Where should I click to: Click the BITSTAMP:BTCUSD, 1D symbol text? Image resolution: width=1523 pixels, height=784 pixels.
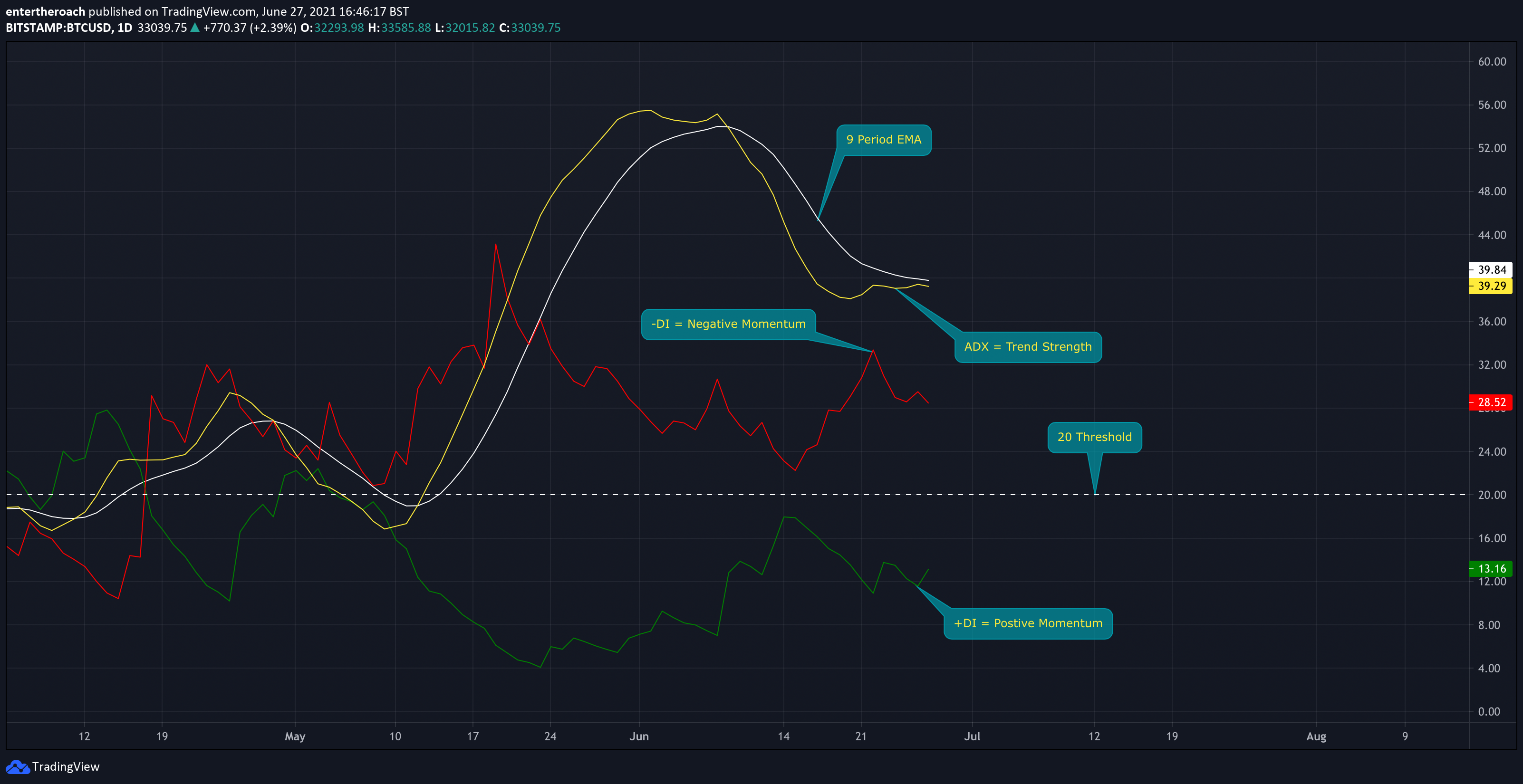(68, 28)
